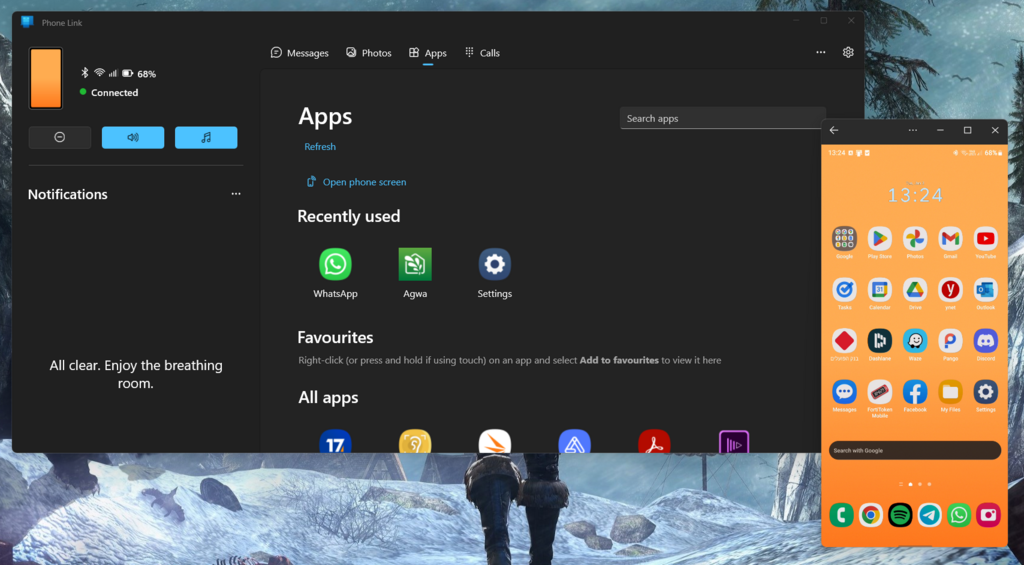Open the camera app in phone dock
1024x565 pixels.
[988, 515]
